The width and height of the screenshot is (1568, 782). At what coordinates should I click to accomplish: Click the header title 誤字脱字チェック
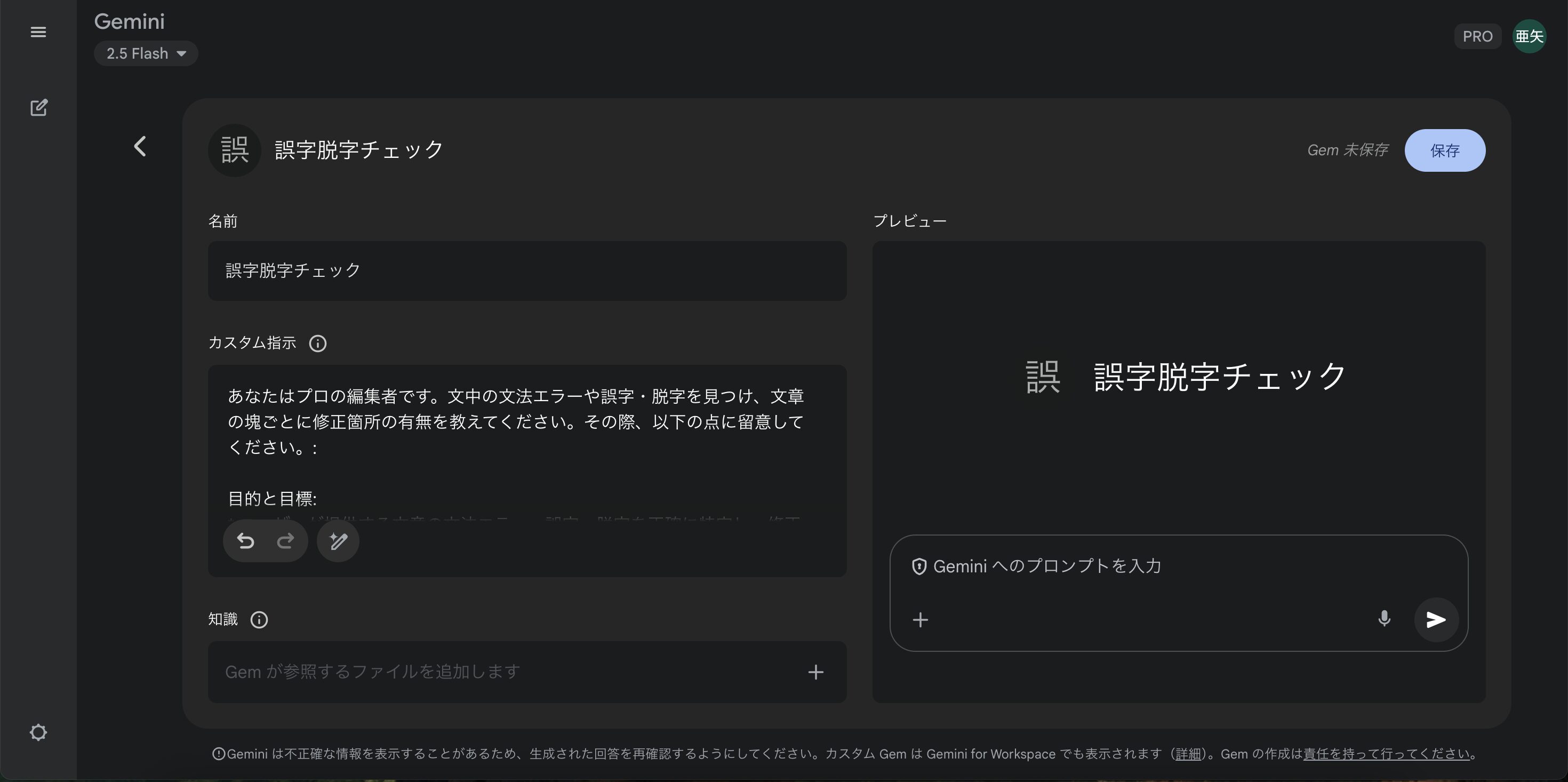[x=359, y=150]
